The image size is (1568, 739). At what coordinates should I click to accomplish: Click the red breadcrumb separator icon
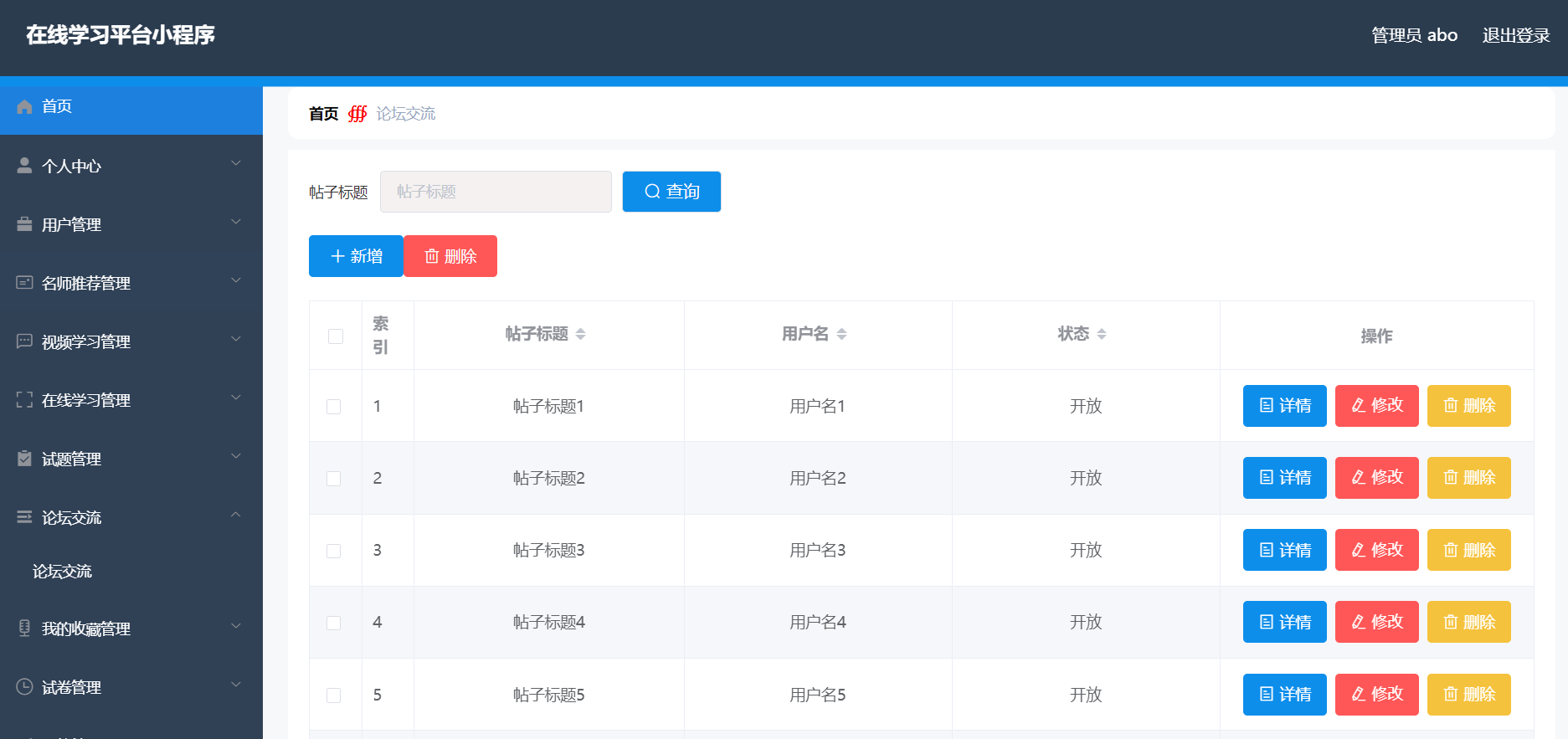click(x=357, y=114)
